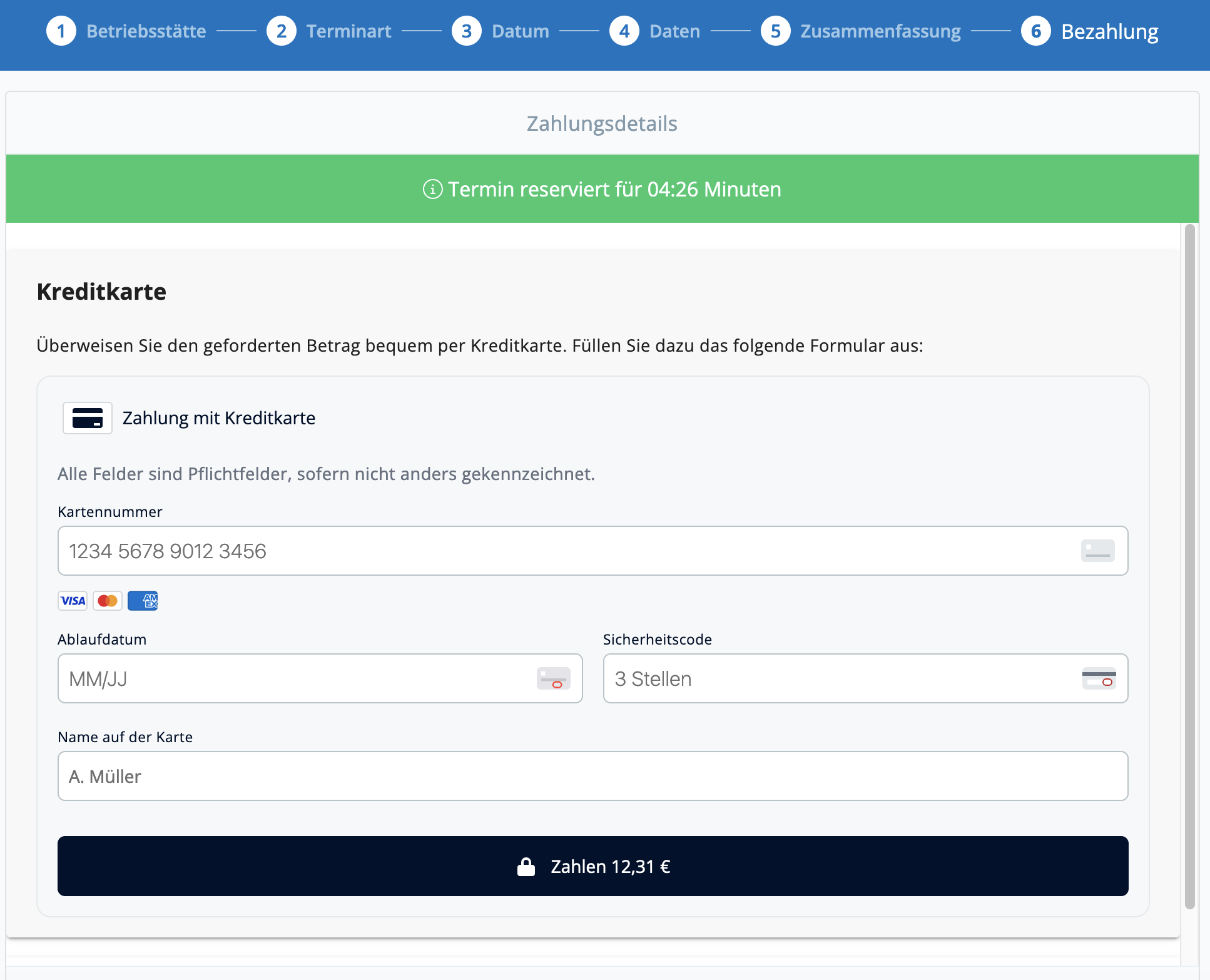
Task: Click the info icon in the green banner
Action: (432, 189)
